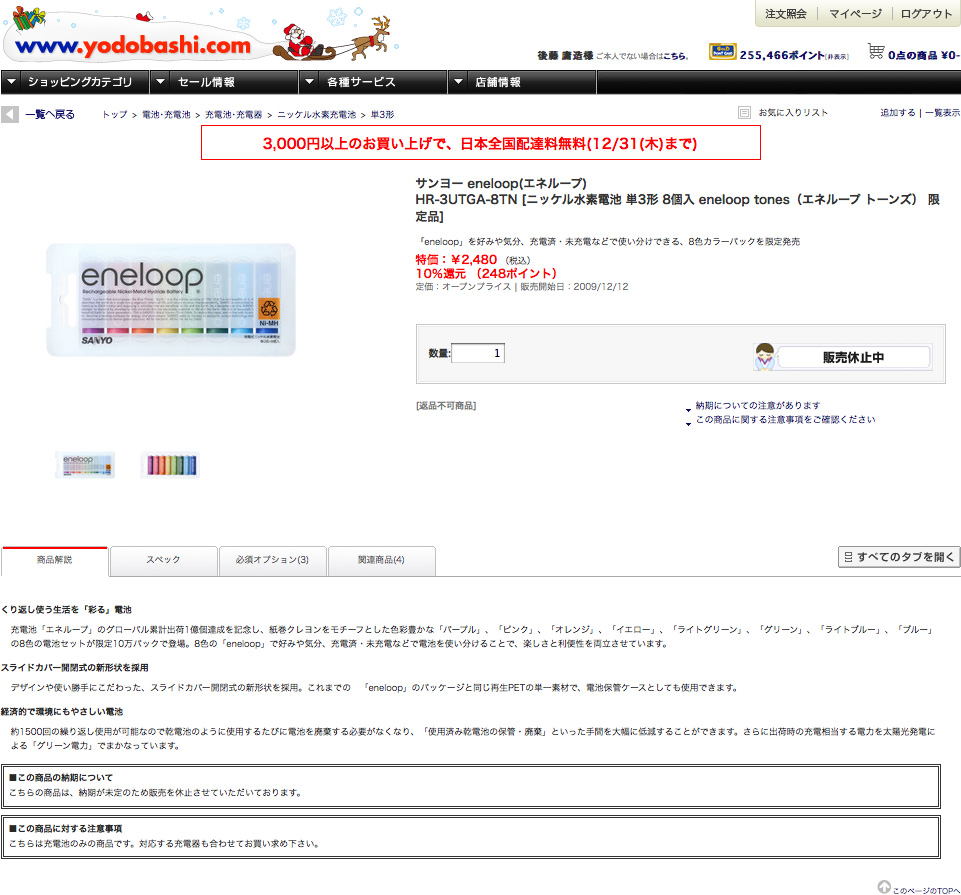Open マイページ in the top menu
This screenshot has height=895, width=961.
pyautogui.click(x=855, y=14)
